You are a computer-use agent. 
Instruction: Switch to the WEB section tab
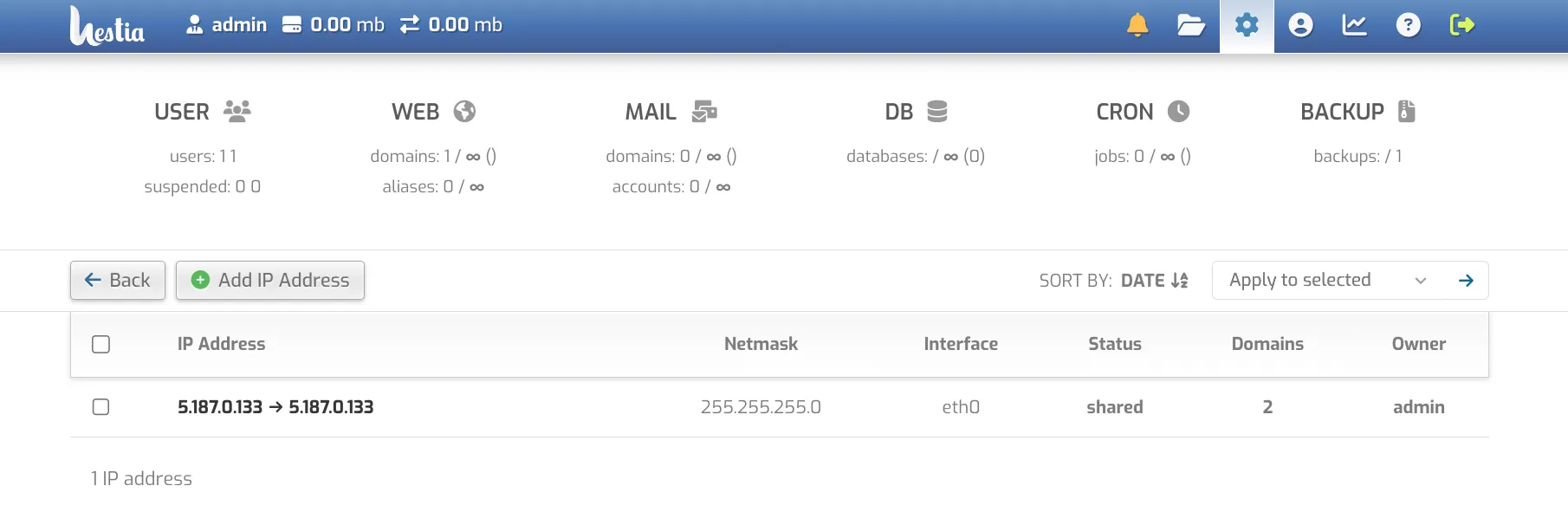coord(433,112)
